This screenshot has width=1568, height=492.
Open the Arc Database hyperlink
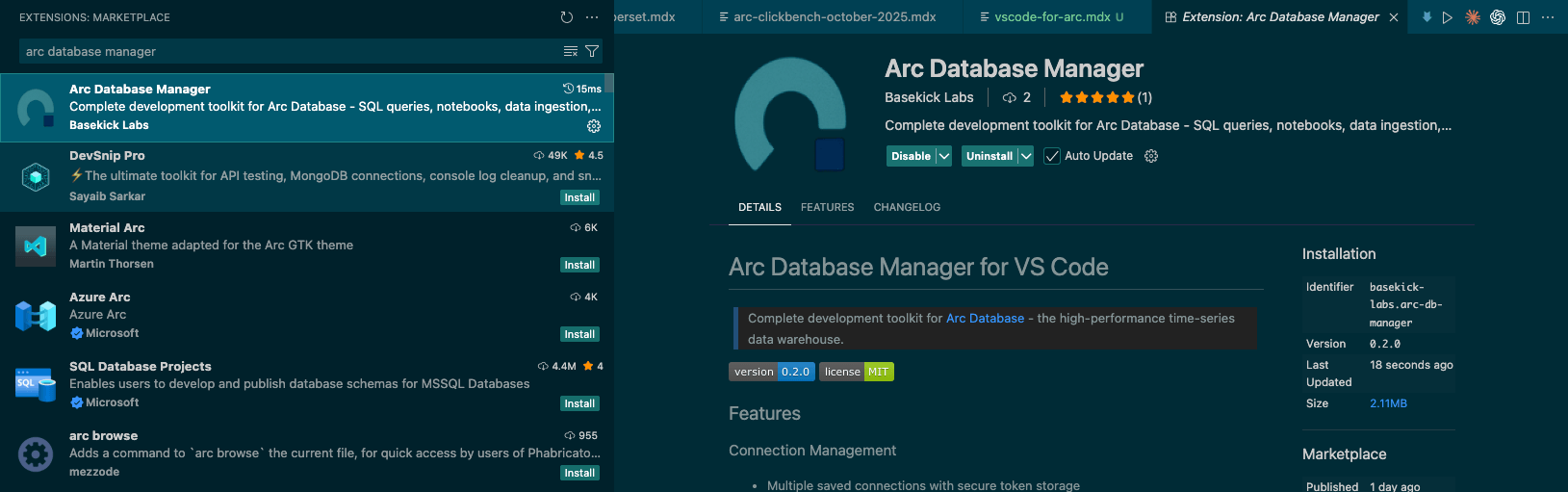tap(985, 319)
